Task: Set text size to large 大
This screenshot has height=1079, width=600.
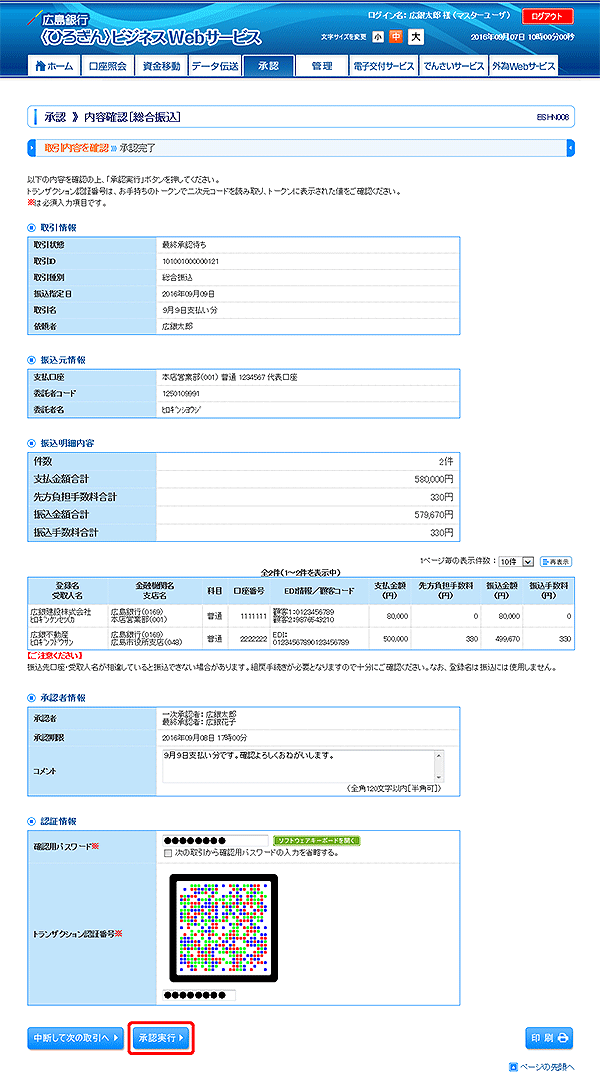Action: (416, 37)
